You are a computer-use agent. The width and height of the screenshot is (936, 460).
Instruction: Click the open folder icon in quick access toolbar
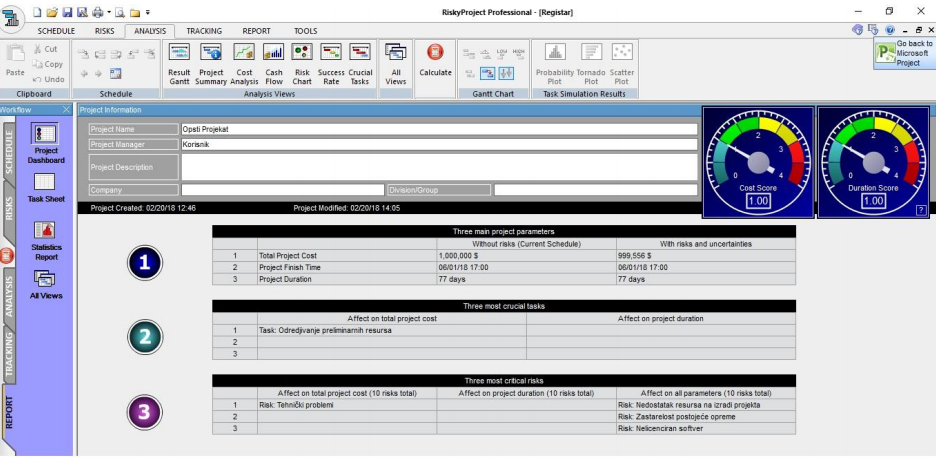(x=52, y=12)
